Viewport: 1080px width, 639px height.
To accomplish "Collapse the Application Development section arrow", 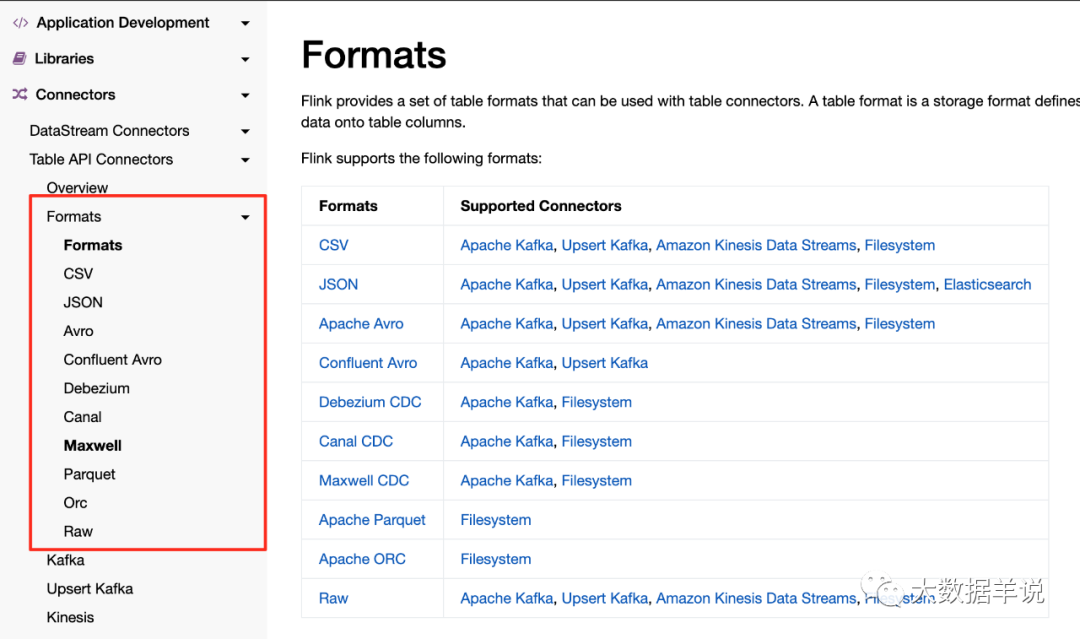I will click(245, 23).
